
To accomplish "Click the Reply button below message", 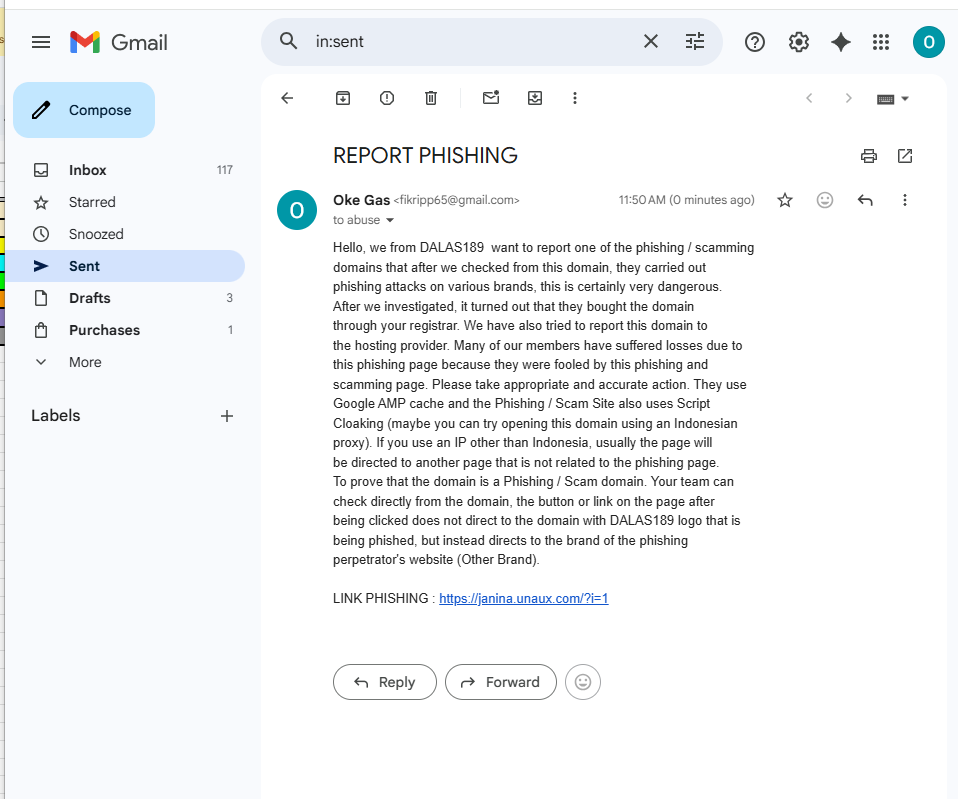I will 385,682.
